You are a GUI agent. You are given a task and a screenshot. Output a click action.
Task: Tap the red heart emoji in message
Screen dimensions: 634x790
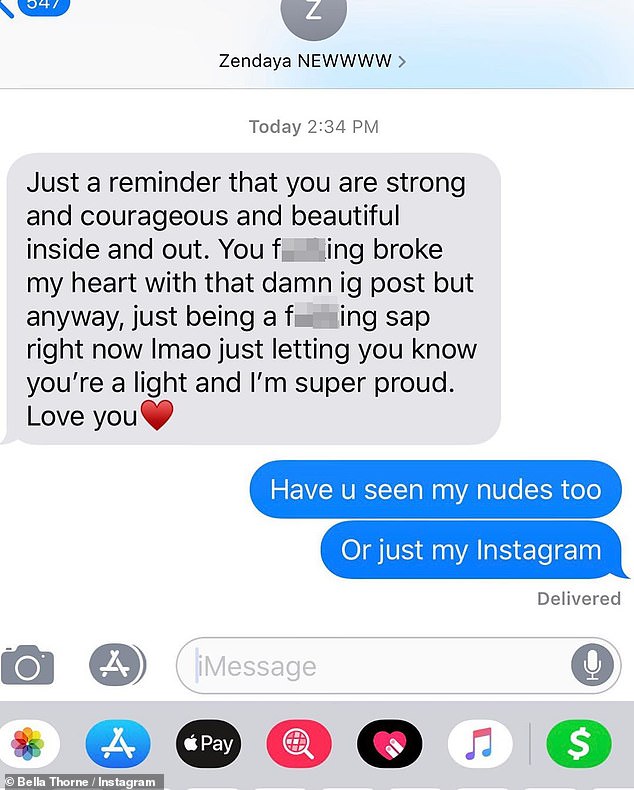coord(157,415)
